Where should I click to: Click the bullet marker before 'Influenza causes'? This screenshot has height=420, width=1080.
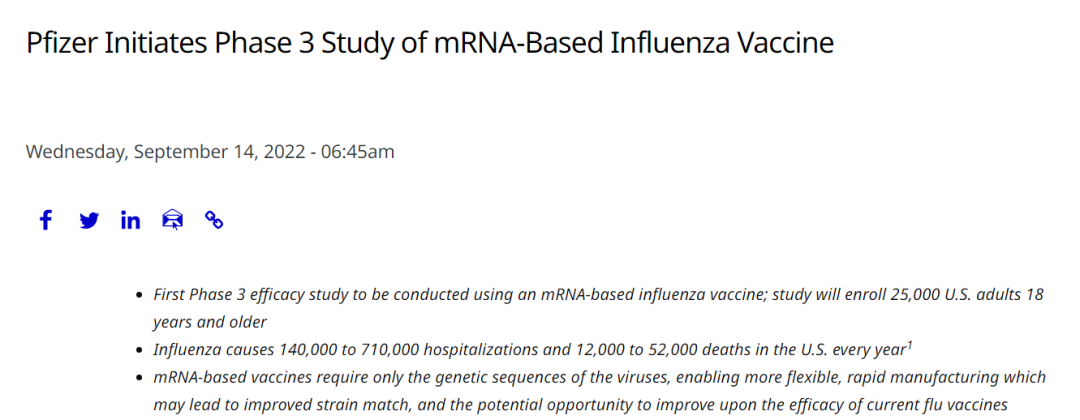pyautogui.click(x=138, y=351)
